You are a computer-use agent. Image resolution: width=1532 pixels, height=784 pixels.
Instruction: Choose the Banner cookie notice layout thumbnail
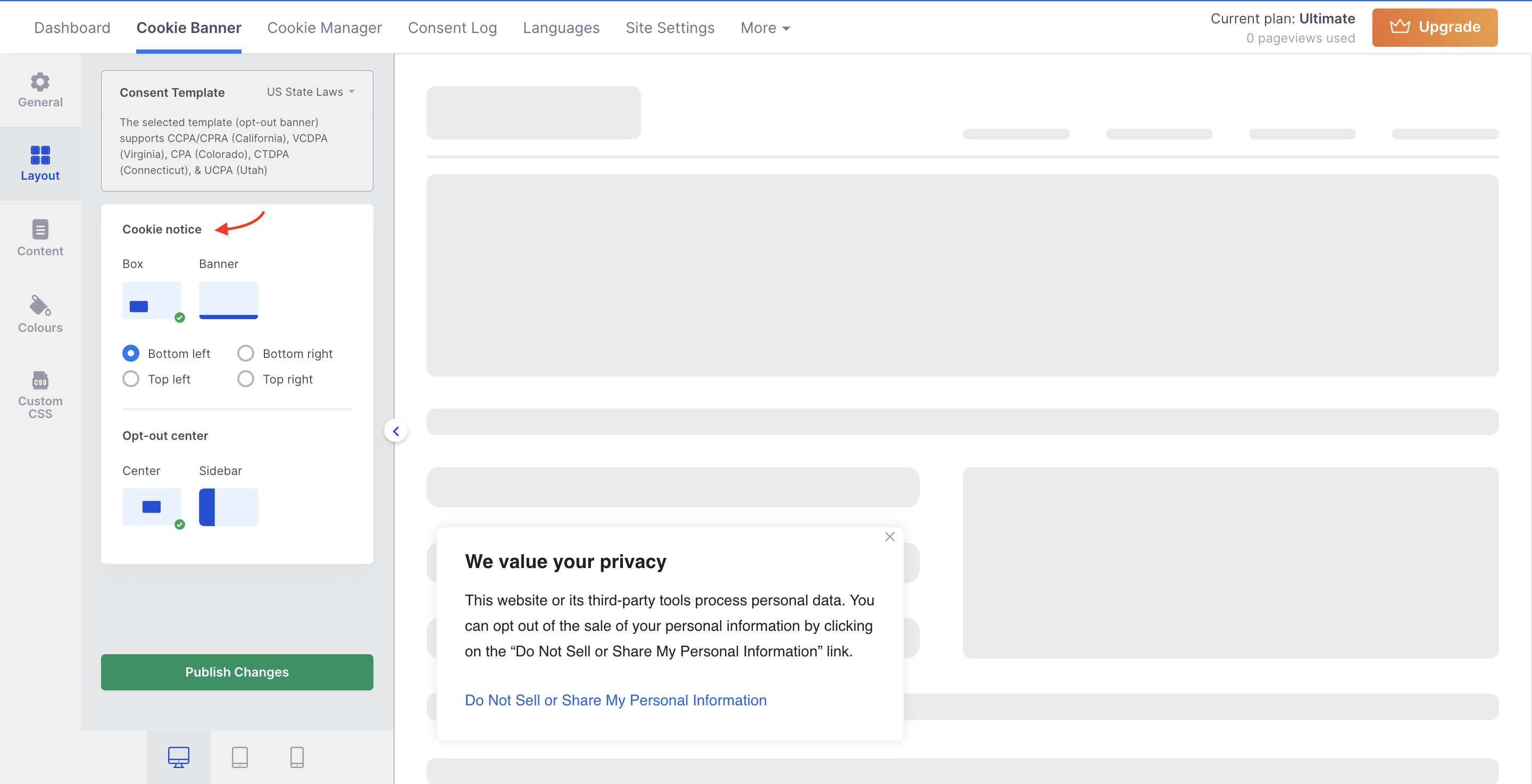(228, 301)
